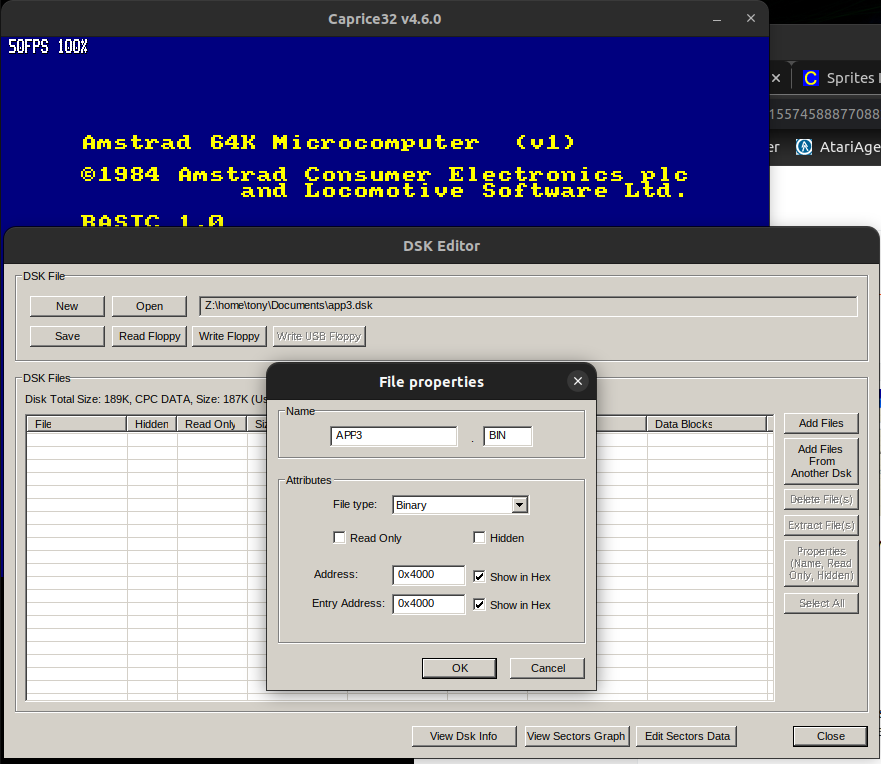Save the DSK file
The width and height of the screenshot is (881, 764).
click(x=67, y=336)
